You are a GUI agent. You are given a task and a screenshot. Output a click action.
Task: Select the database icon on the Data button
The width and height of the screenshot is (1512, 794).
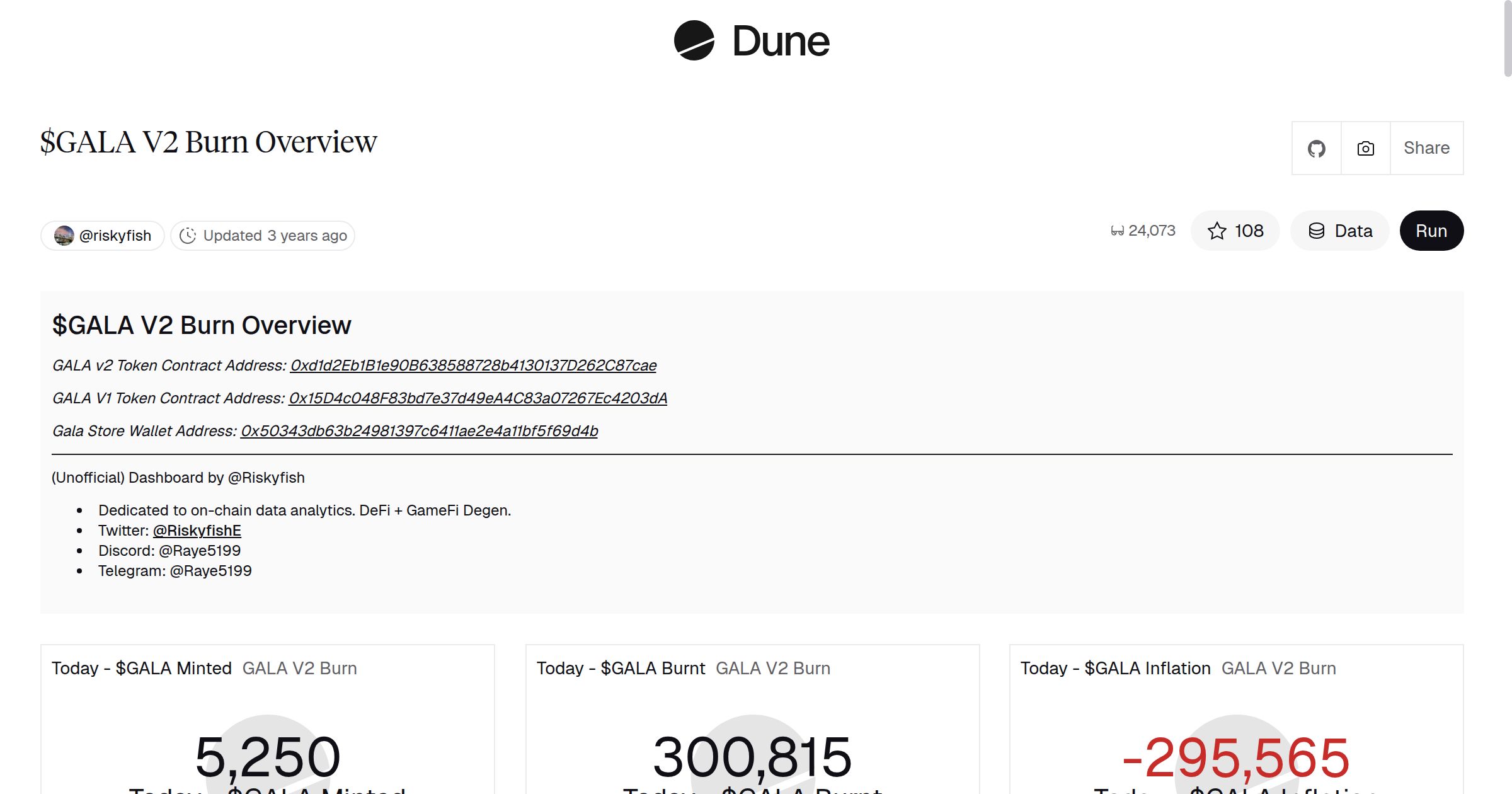[x=1317, y=231]
